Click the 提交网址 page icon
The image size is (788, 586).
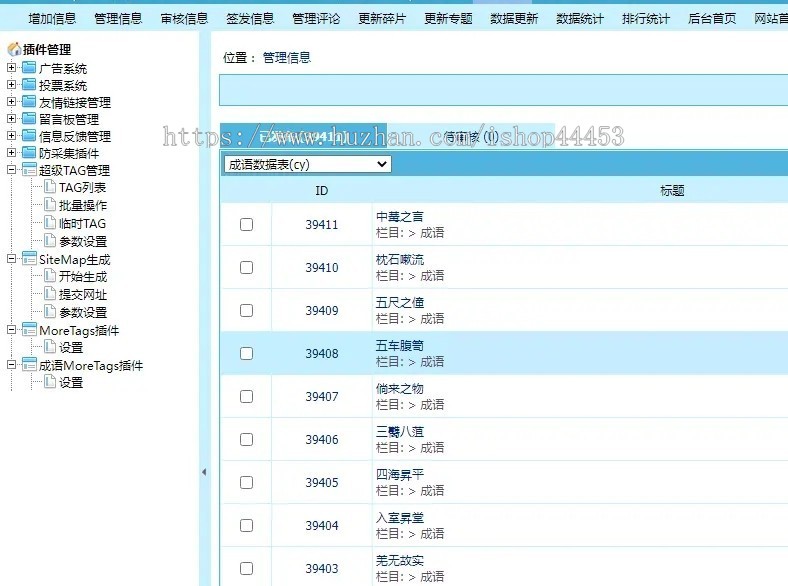[x=50, y=294]
